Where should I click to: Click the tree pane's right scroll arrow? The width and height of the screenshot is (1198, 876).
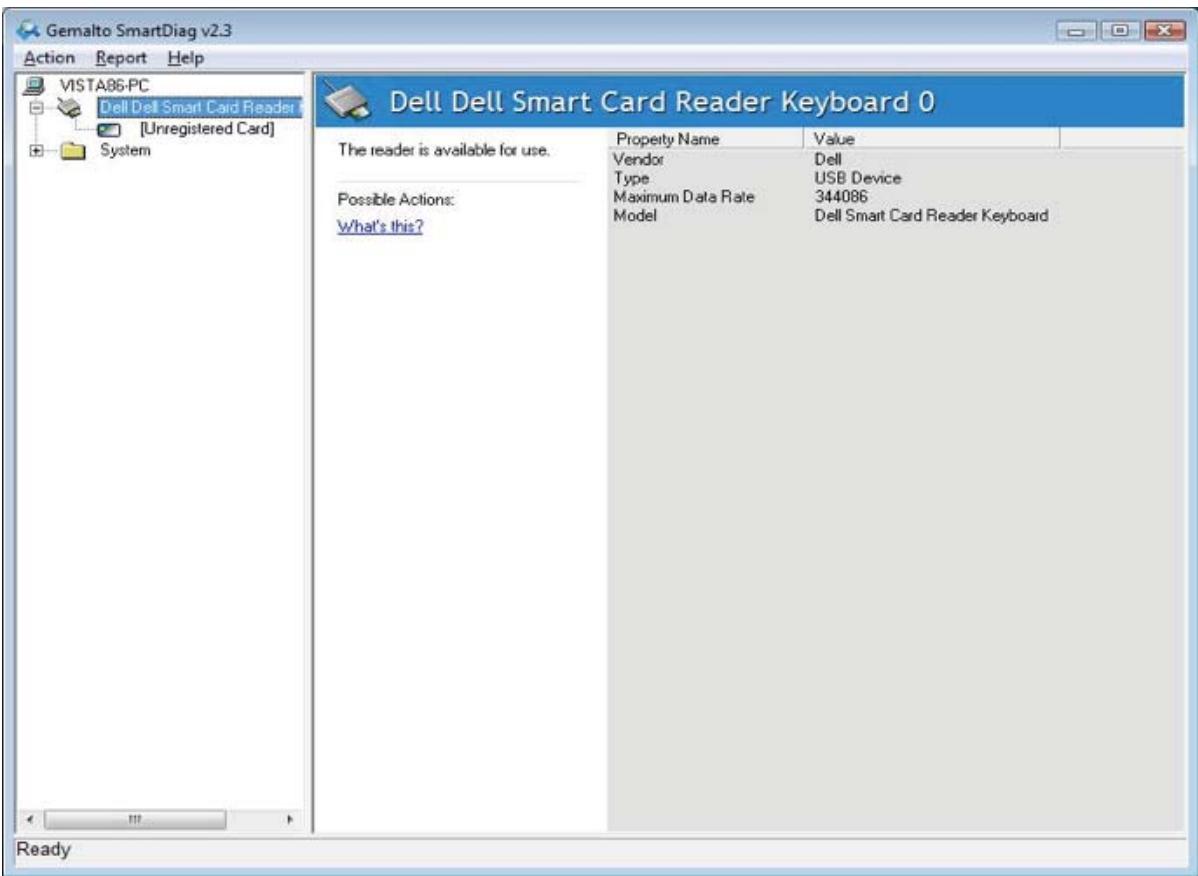point(290,819)
